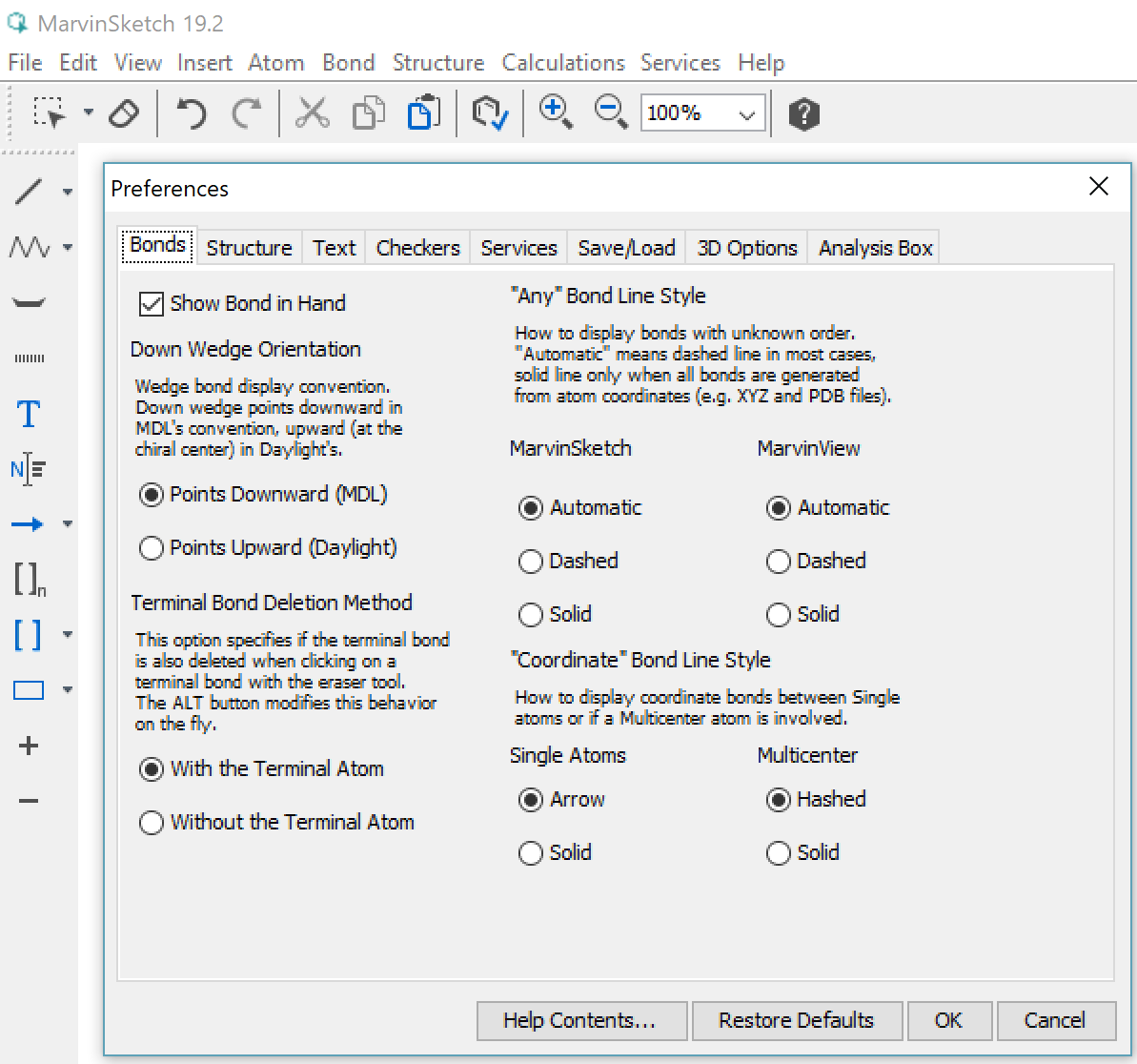Expand the chain tool dropdown arrow
1137x1064 pixels.
pyautogui.click(x=68, y=248)
